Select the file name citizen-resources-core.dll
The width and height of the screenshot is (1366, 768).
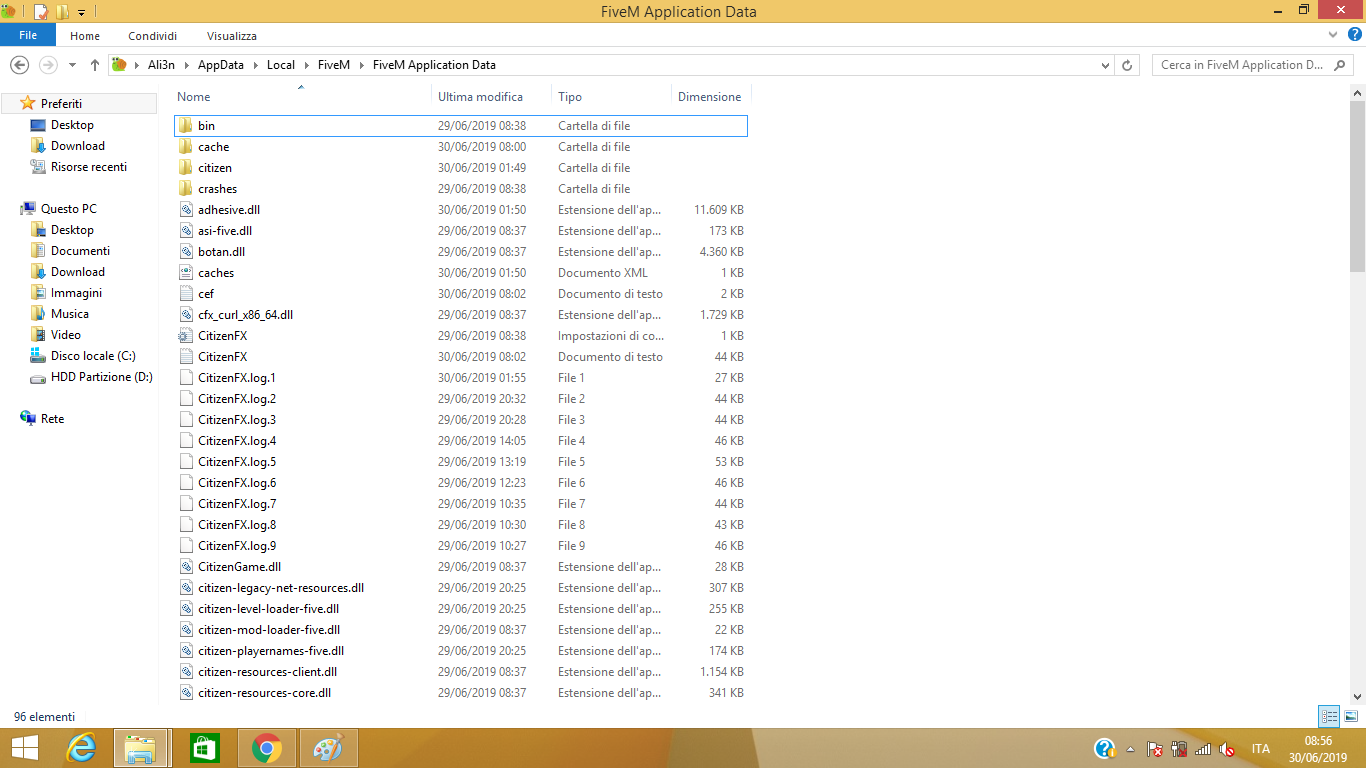(264, 693)
